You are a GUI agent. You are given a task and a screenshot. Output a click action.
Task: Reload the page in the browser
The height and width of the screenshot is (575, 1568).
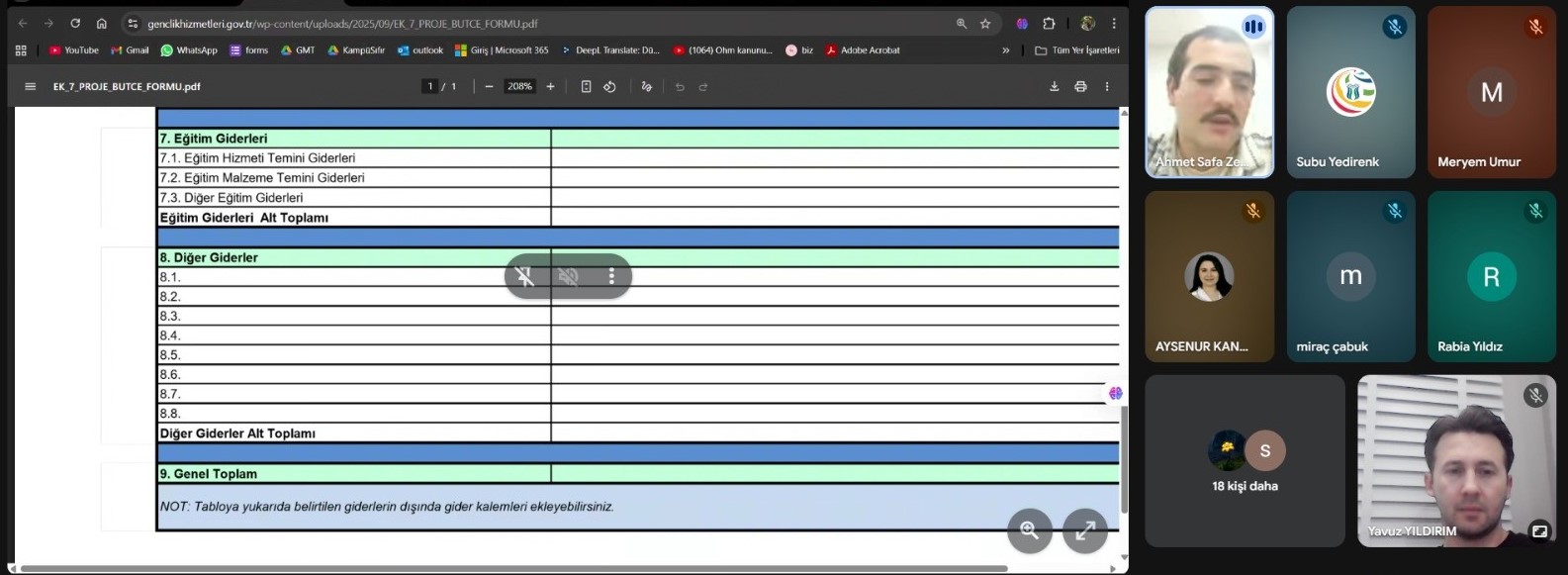pyautogui.click(x=75, y=24)
